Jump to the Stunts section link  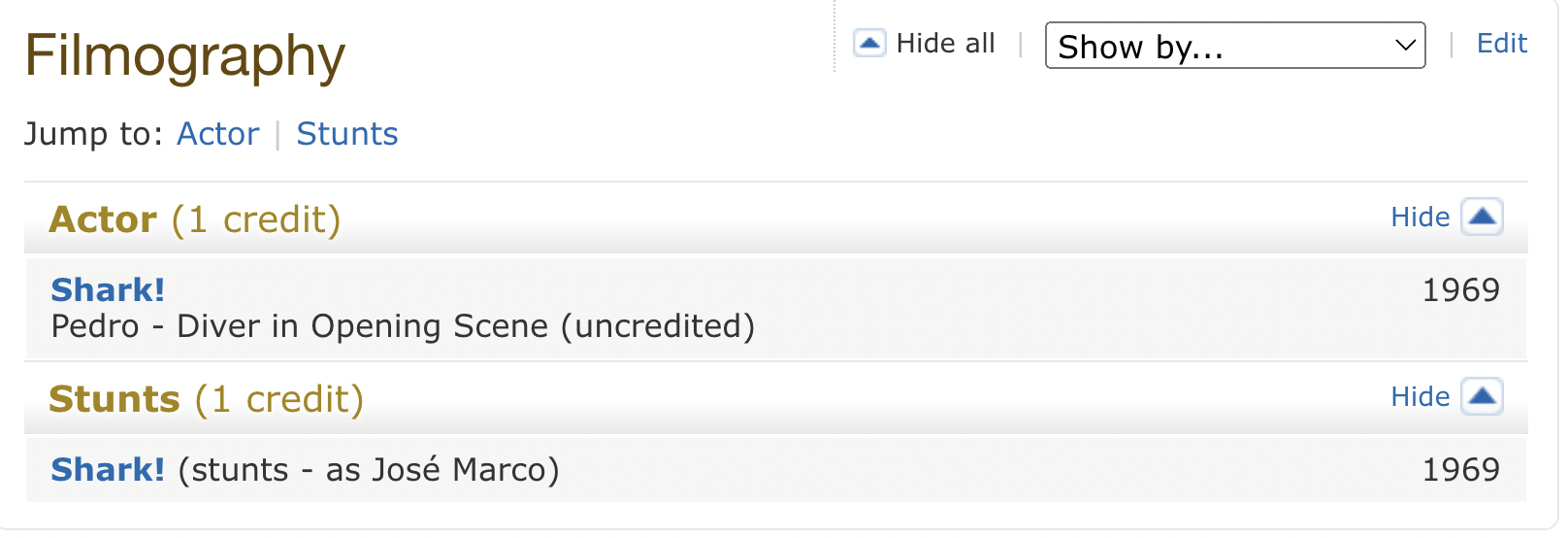(x=347, y=134)
